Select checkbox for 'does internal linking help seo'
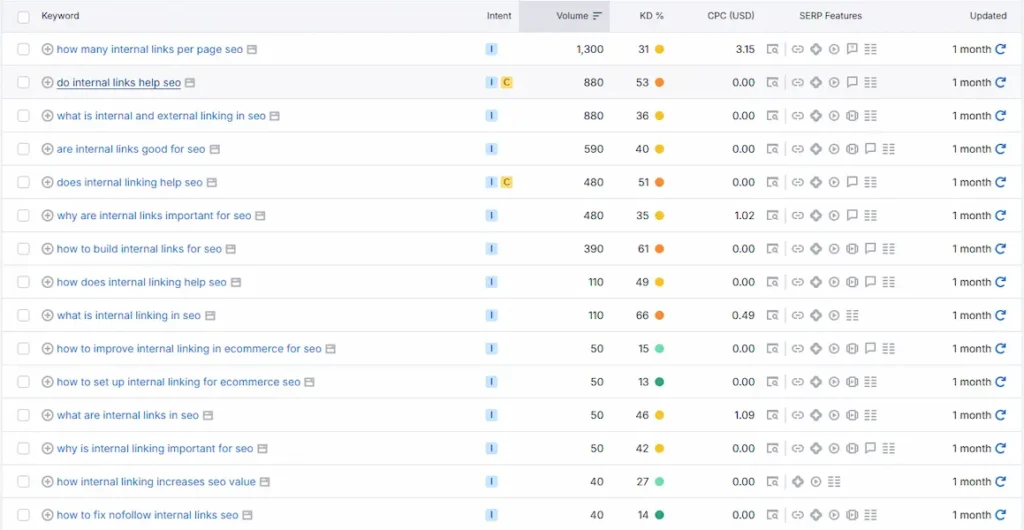 pos(24,182)
